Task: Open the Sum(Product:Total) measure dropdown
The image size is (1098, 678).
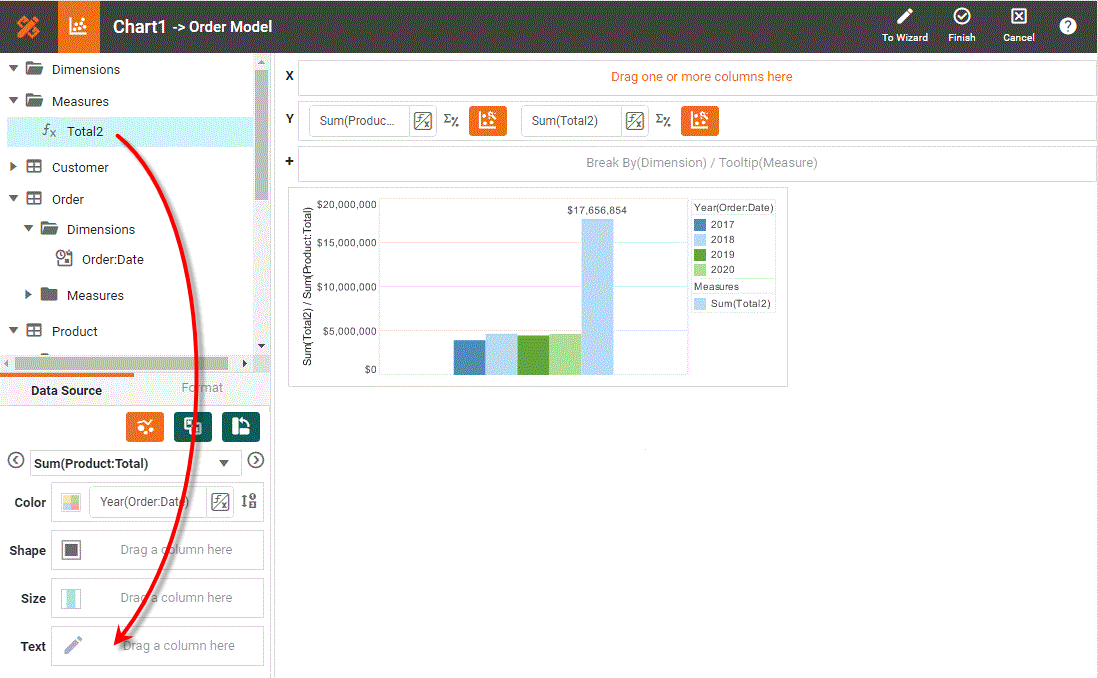Action: tap(224, 463)
